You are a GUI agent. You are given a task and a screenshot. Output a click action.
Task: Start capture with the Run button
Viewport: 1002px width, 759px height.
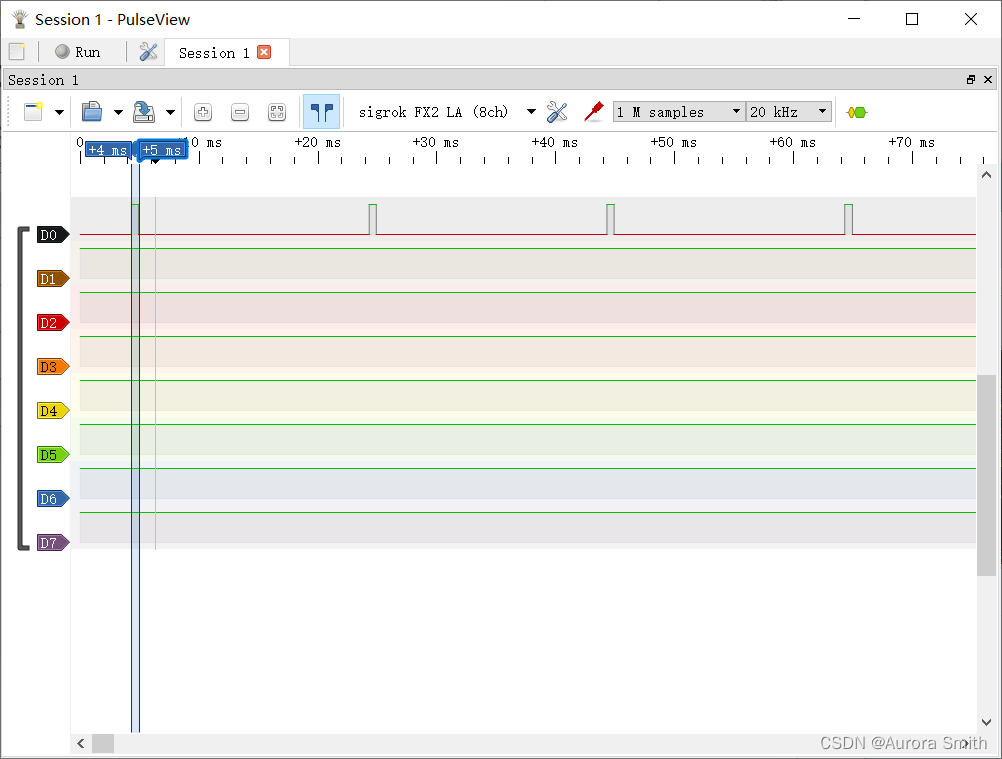point(78,52)
